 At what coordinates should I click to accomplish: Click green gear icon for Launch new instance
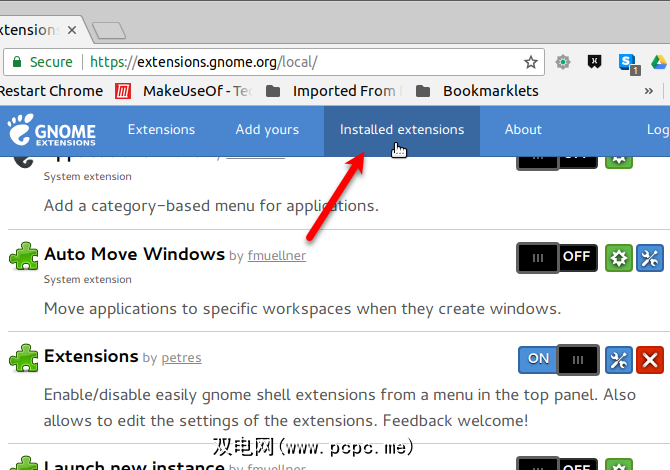[x=619, y=464]
